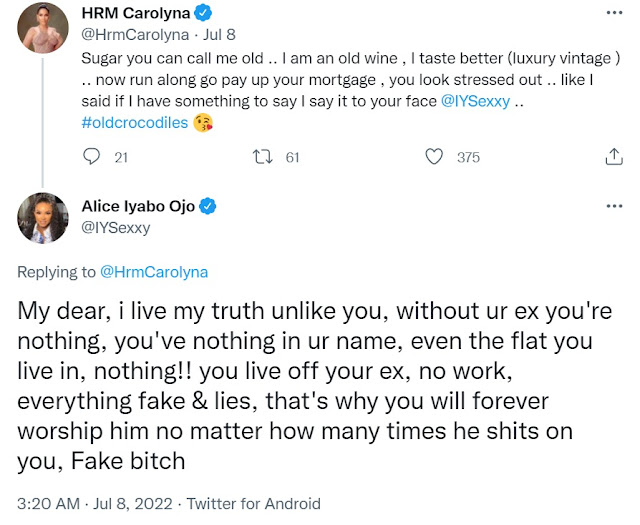Image resolution: width=640 pixels, height=525 pixels.
Task: Click the HRM Carolyna display name
Action: [133, 14]
